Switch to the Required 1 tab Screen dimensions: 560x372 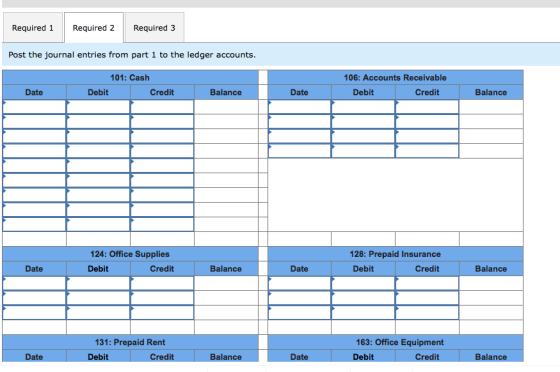click(33, 28)
